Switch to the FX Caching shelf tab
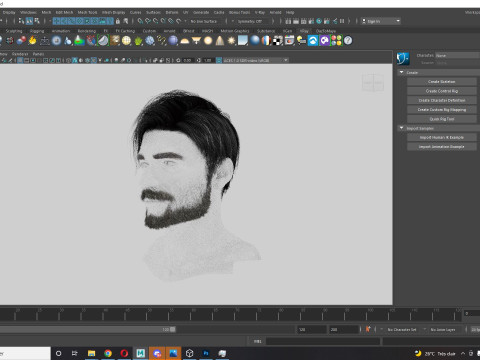The image size is (480, 360). 125,31
